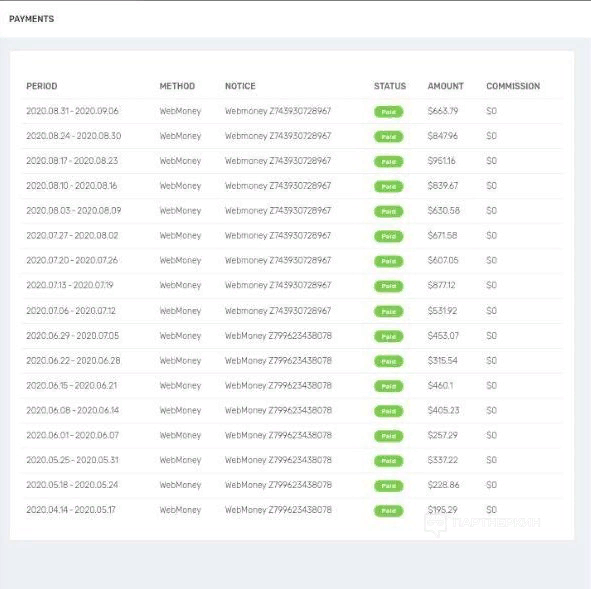Select period 2020.07.20 - 2020.07.26

tap(72, 260)
